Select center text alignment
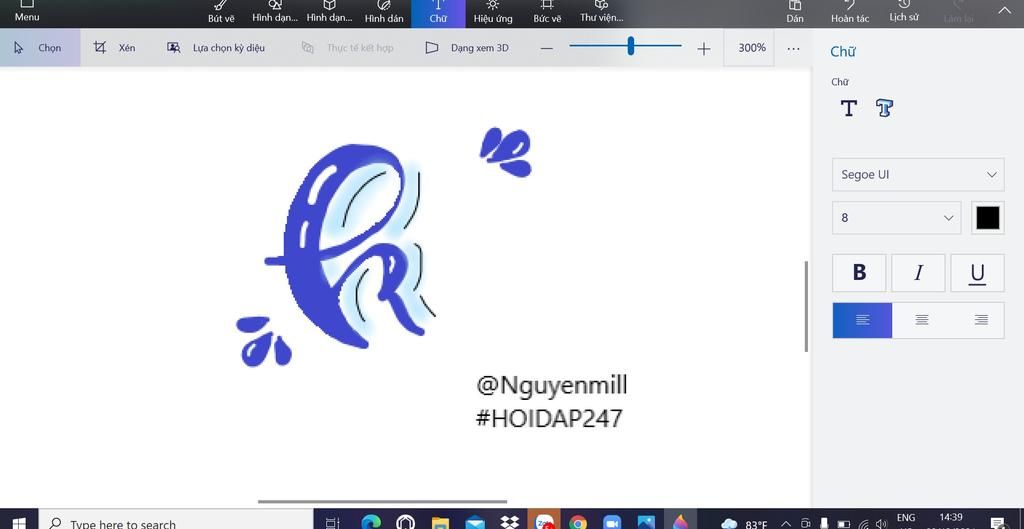 tap(921, 320)
